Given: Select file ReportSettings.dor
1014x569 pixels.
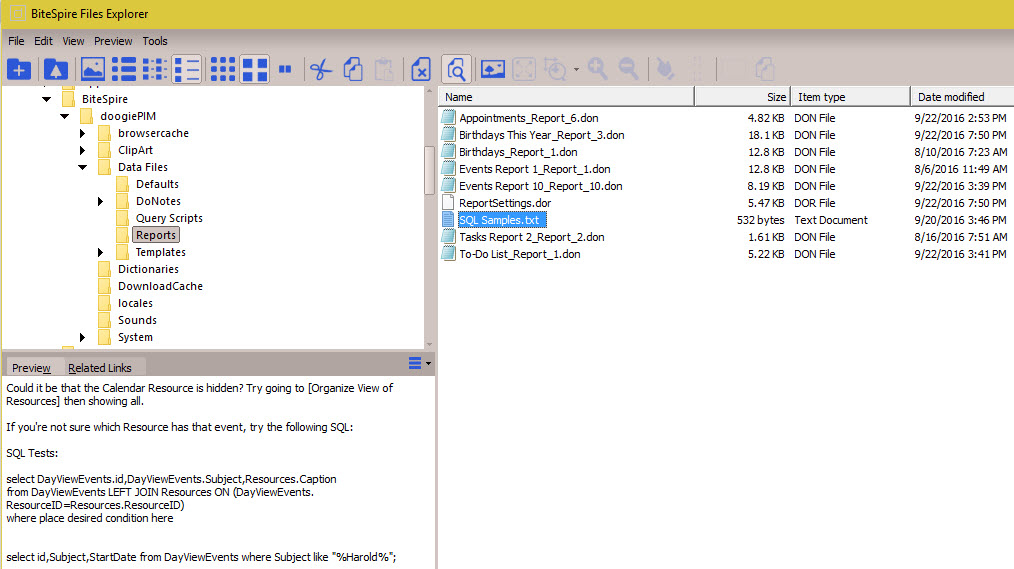Looking at the screenshot, I should [505, 203].
